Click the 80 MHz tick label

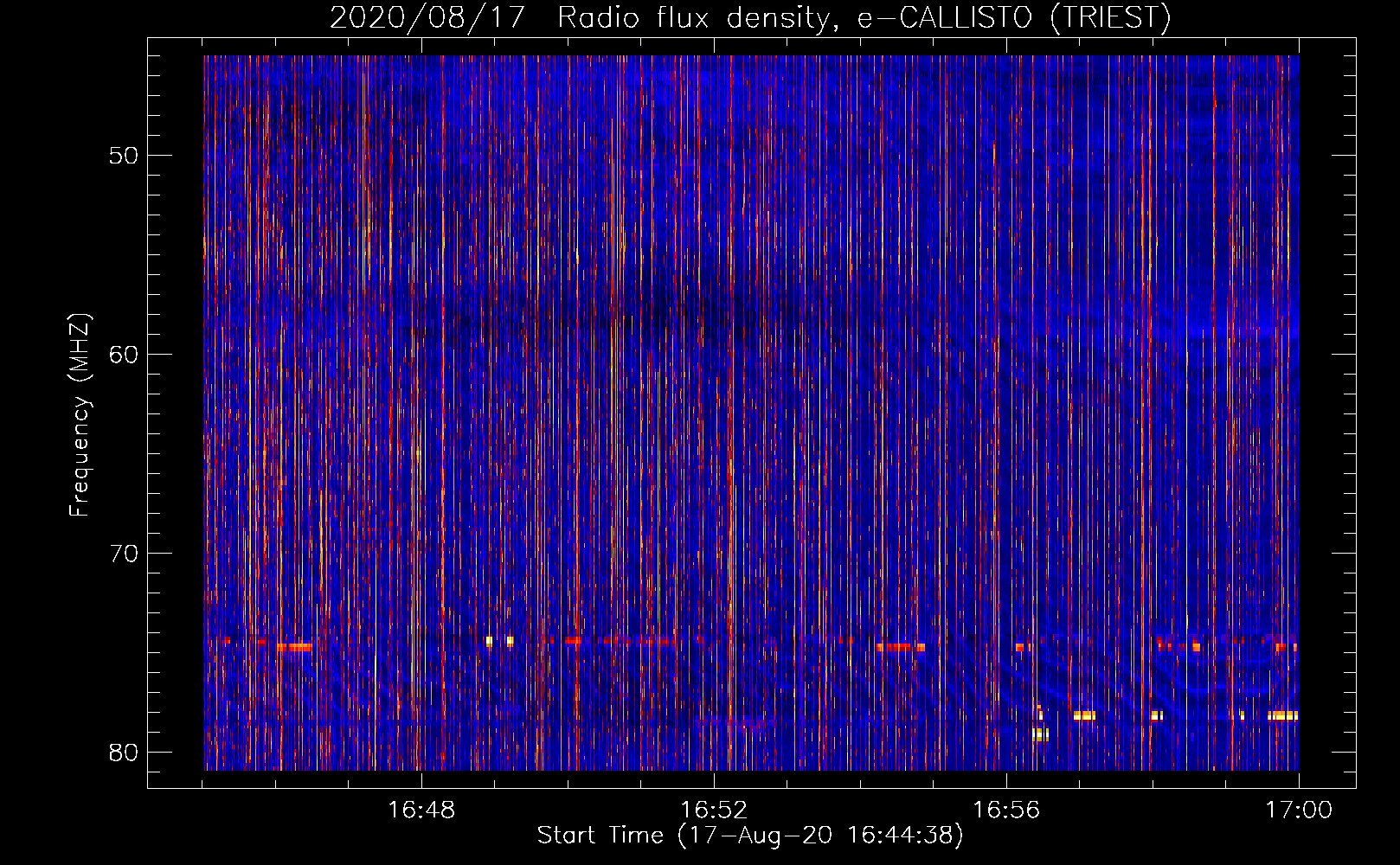pos(124,752)
